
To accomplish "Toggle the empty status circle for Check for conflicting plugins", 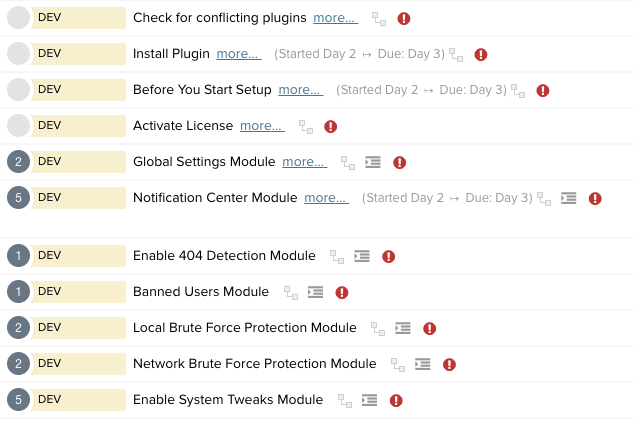I will (19, 18).
